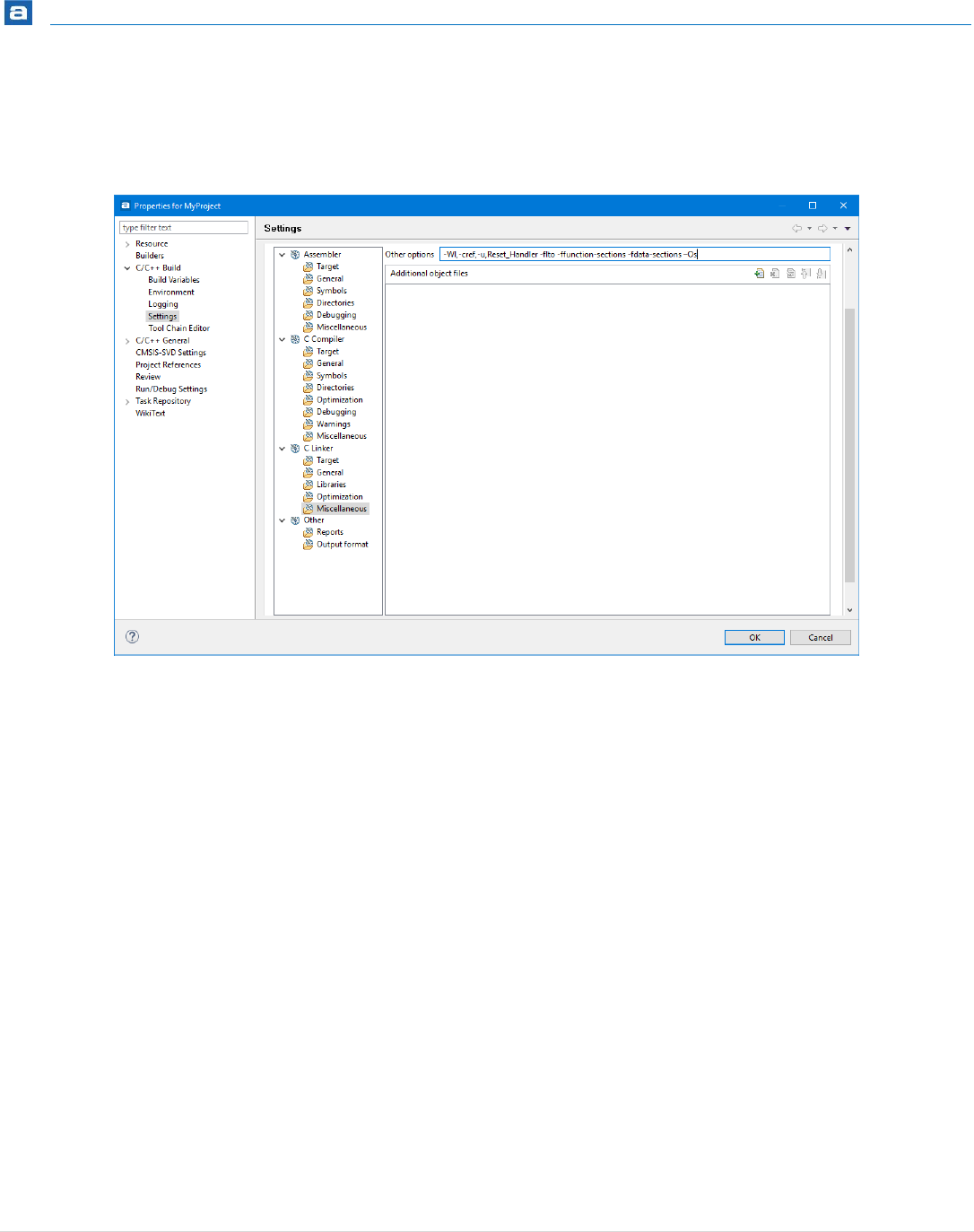Select Miscellaneous under Assembler
The image size is (974, 1232).
coord(341,328)
